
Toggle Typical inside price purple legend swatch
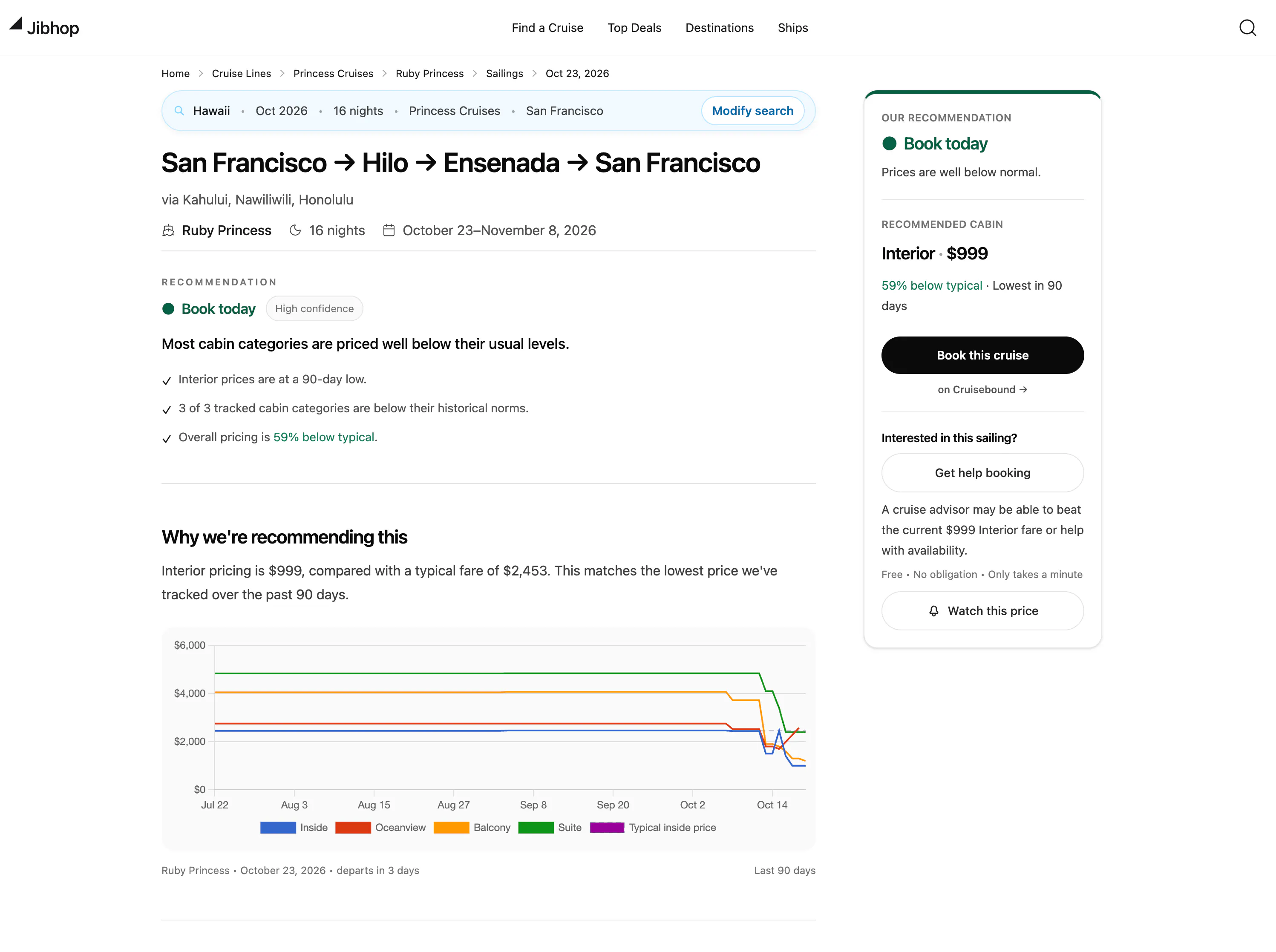[607, 828]
